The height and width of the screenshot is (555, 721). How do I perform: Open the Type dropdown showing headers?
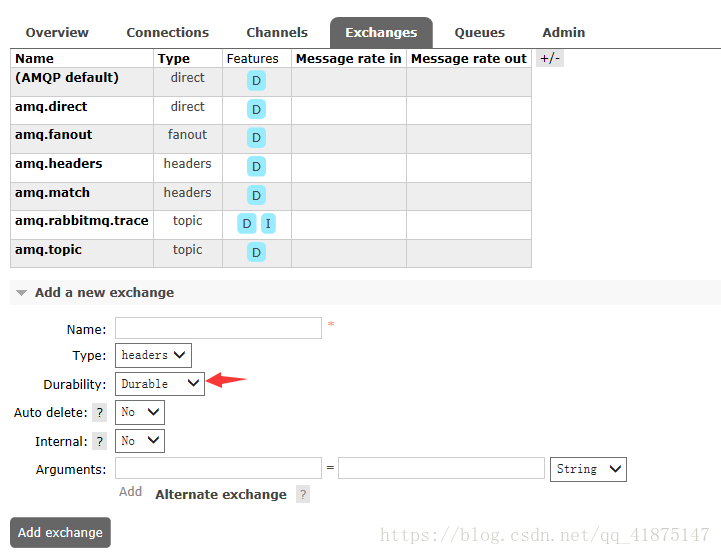pos(153,355)
